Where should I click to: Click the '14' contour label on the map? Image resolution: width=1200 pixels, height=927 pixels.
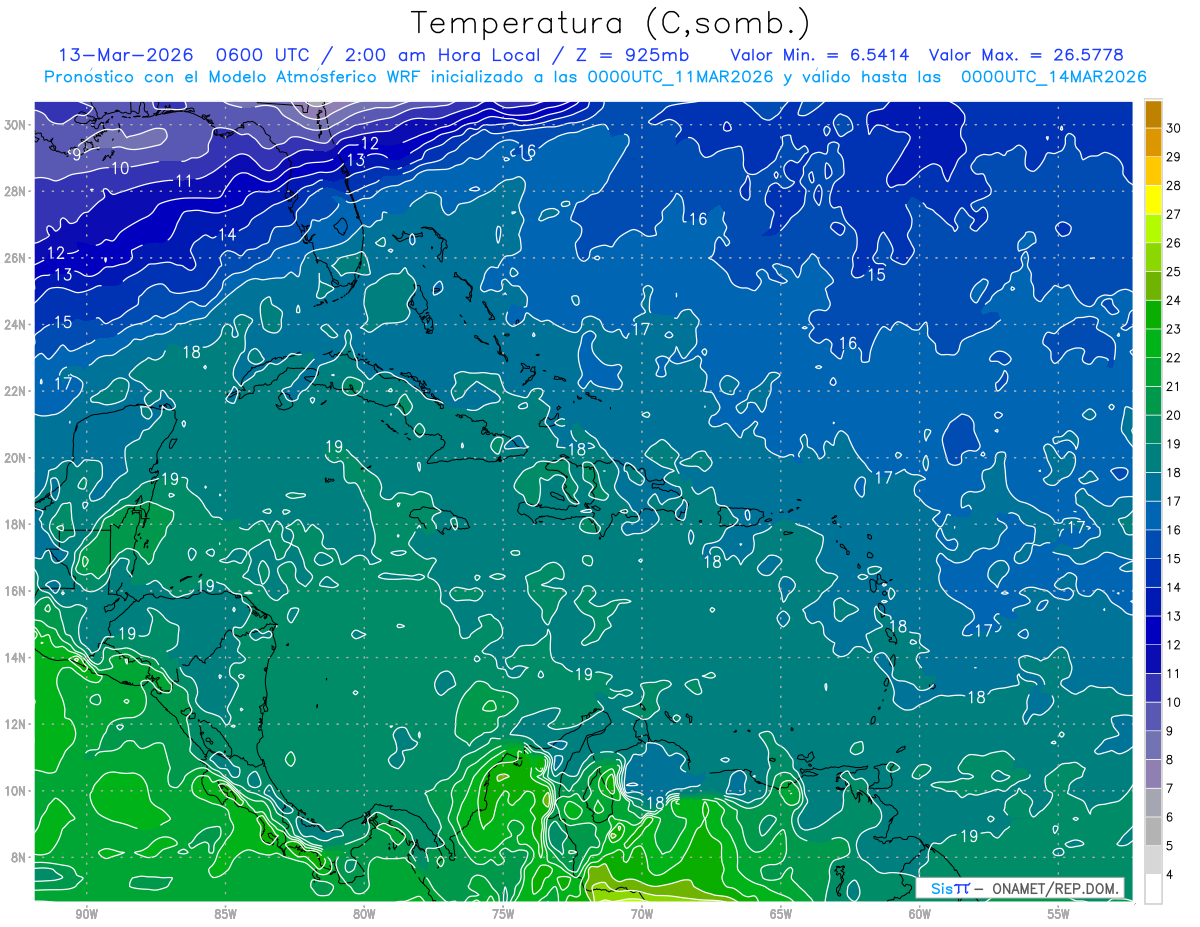227,234
